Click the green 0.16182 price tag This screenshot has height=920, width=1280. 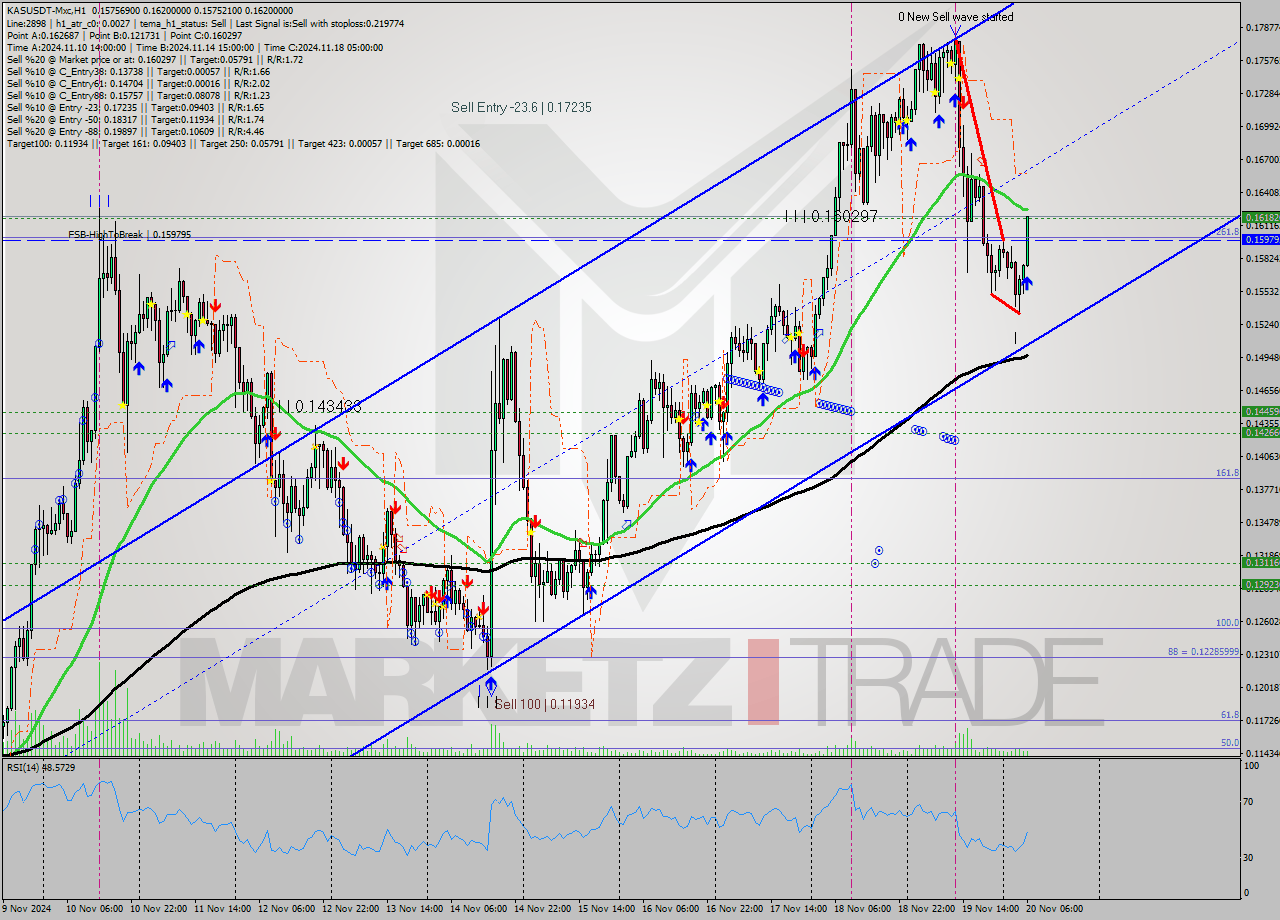(1261, 216)
